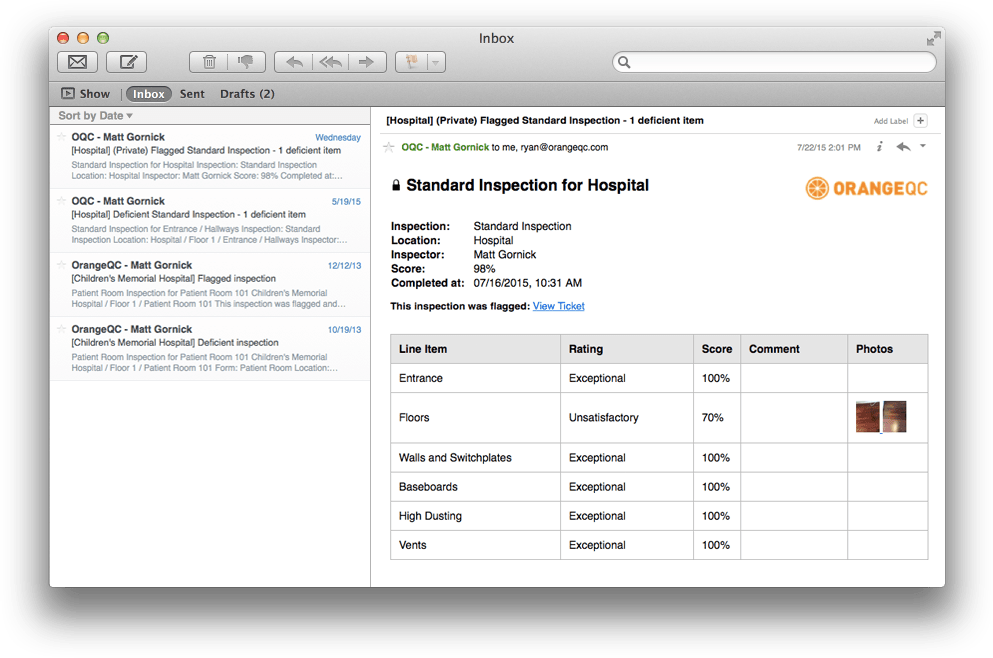
Task: Click Unsatisfactory rating cell
Action: click(626, 417)
